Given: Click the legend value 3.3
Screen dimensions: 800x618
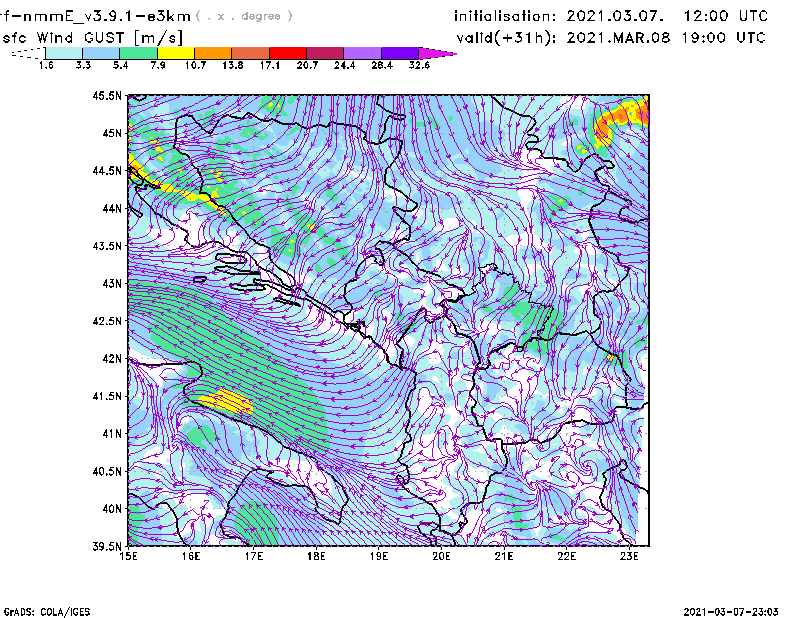Looking at the screenshot, I should click(83, 65).
